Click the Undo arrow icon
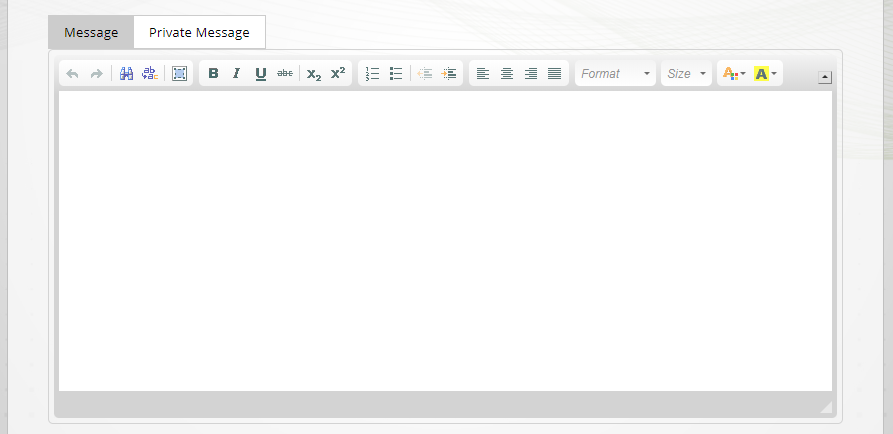Image resolution: width=893 pixels, height=434 pixels. pyautogui.click(x=73, y=74)
